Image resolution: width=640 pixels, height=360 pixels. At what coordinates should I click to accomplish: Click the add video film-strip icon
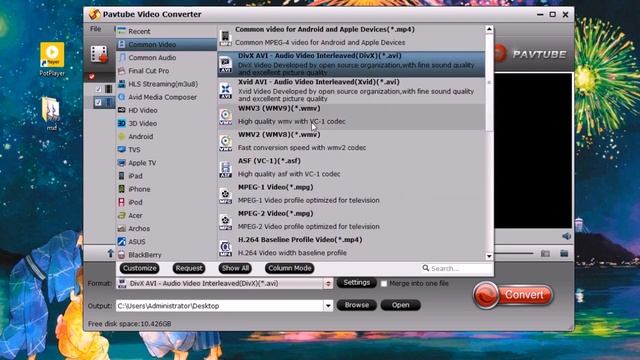click(x=99, y=55)
